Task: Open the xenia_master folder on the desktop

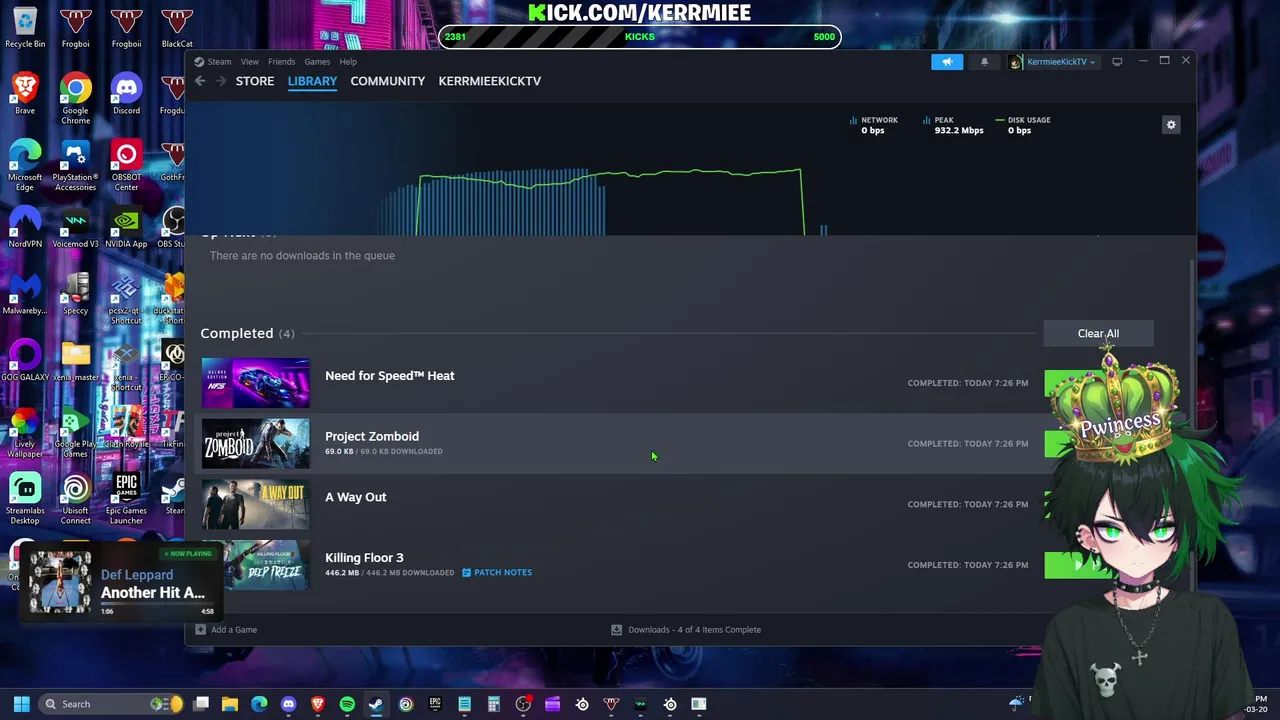Action: pos(75,360)
